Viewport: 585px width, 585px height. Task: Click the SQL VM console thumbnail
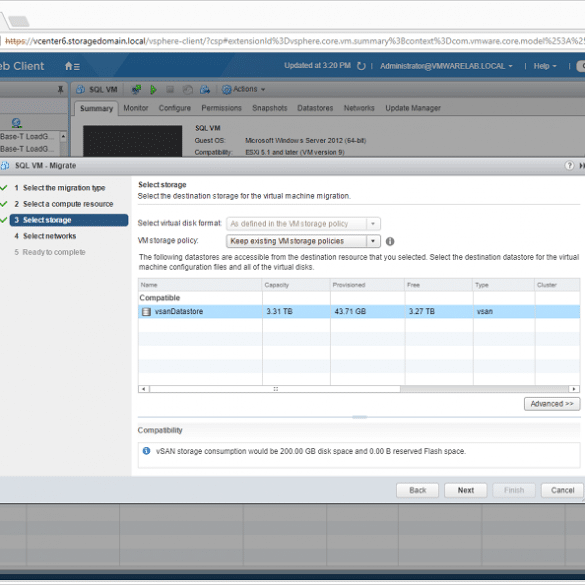[x=132, y=141]
